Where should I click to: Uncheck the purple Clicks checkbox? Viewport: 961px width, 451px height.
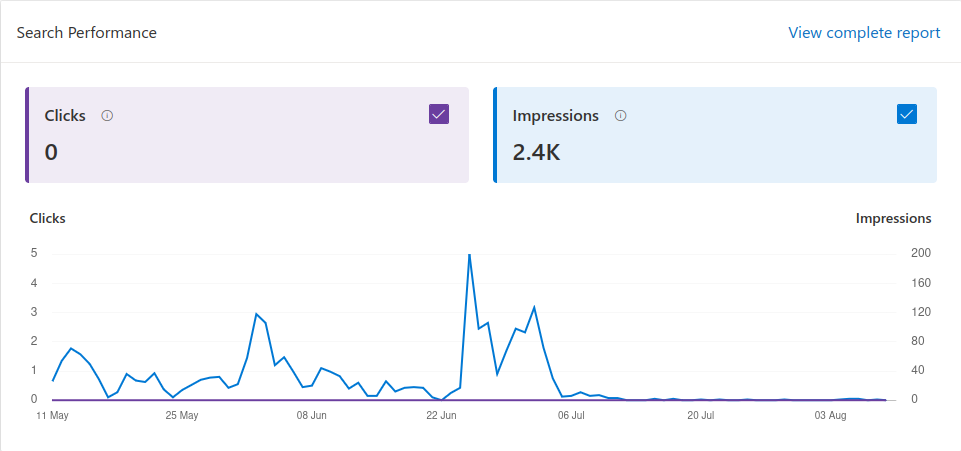coord(439,114)
